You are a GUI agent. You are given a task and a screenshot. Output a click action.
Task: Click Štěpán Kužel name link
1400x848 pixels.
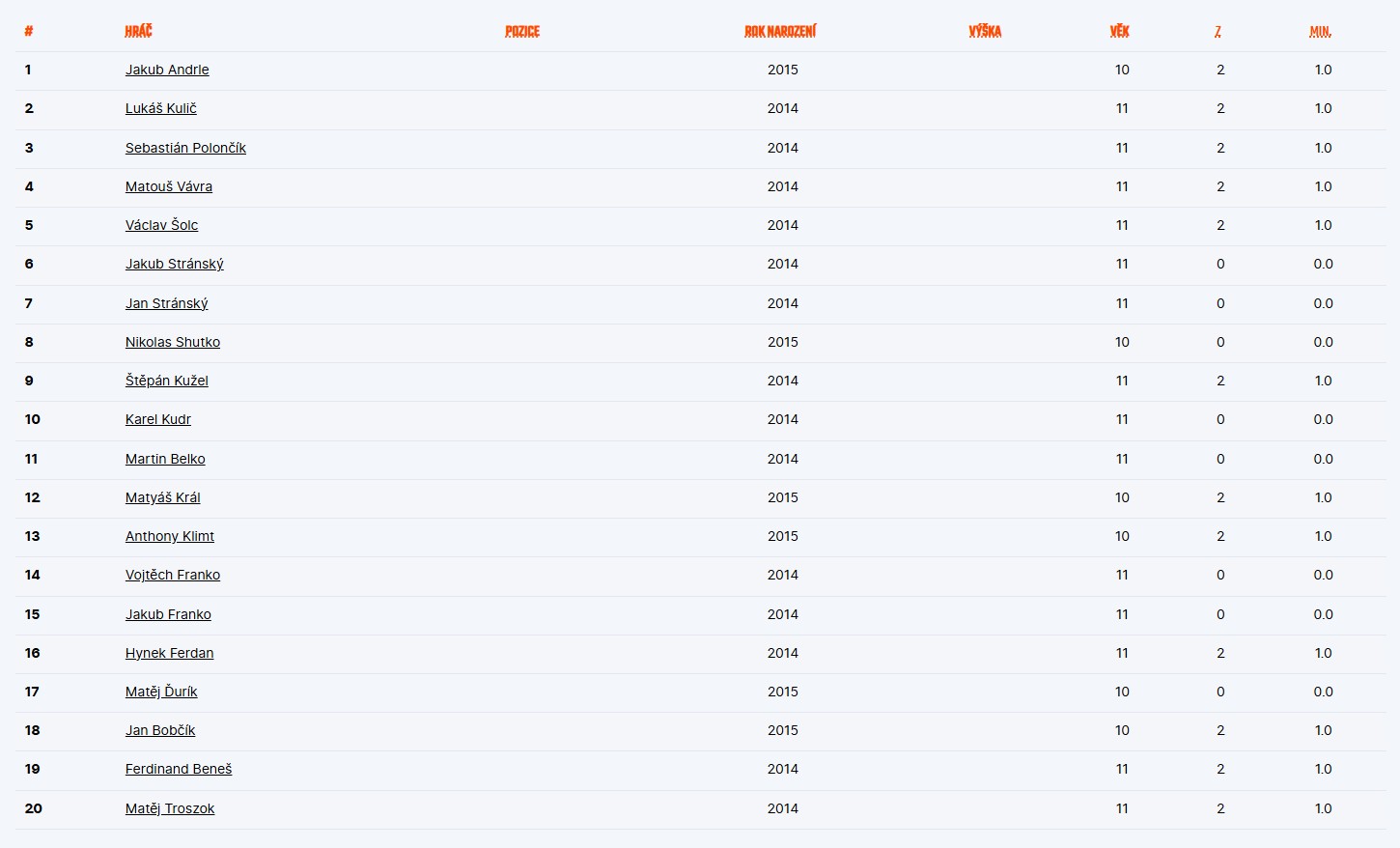(x=167, y=381)
